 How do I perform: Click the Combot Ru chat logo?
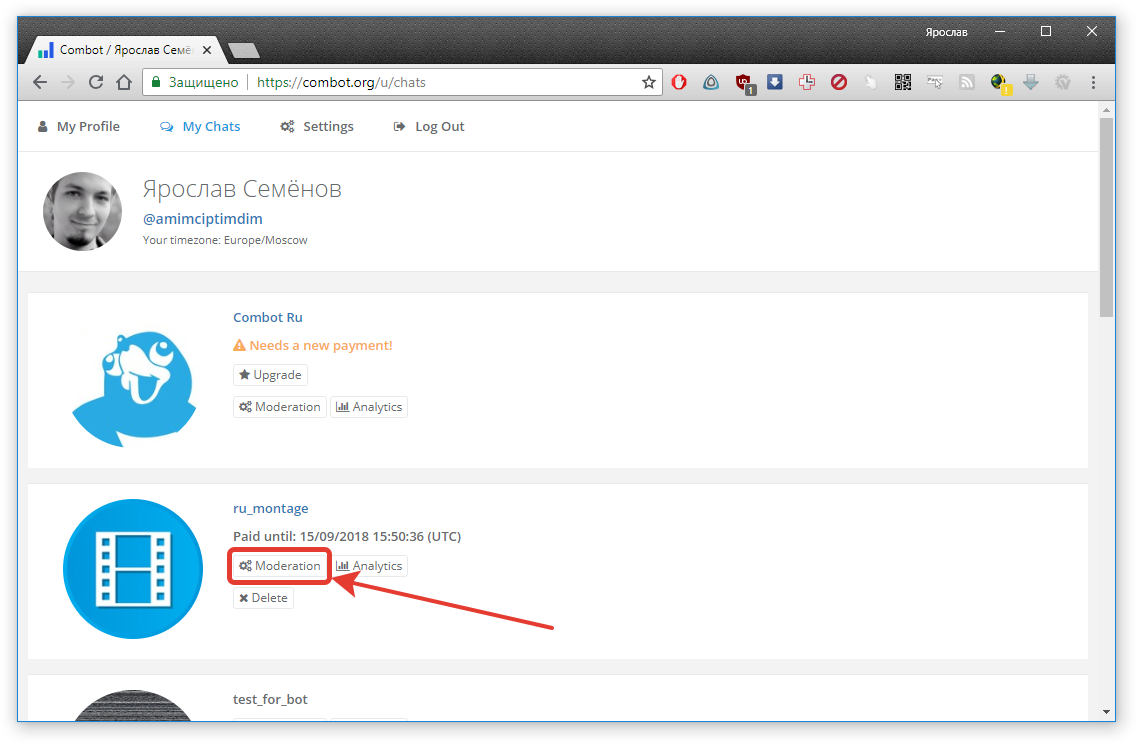[x=134, y=388]
